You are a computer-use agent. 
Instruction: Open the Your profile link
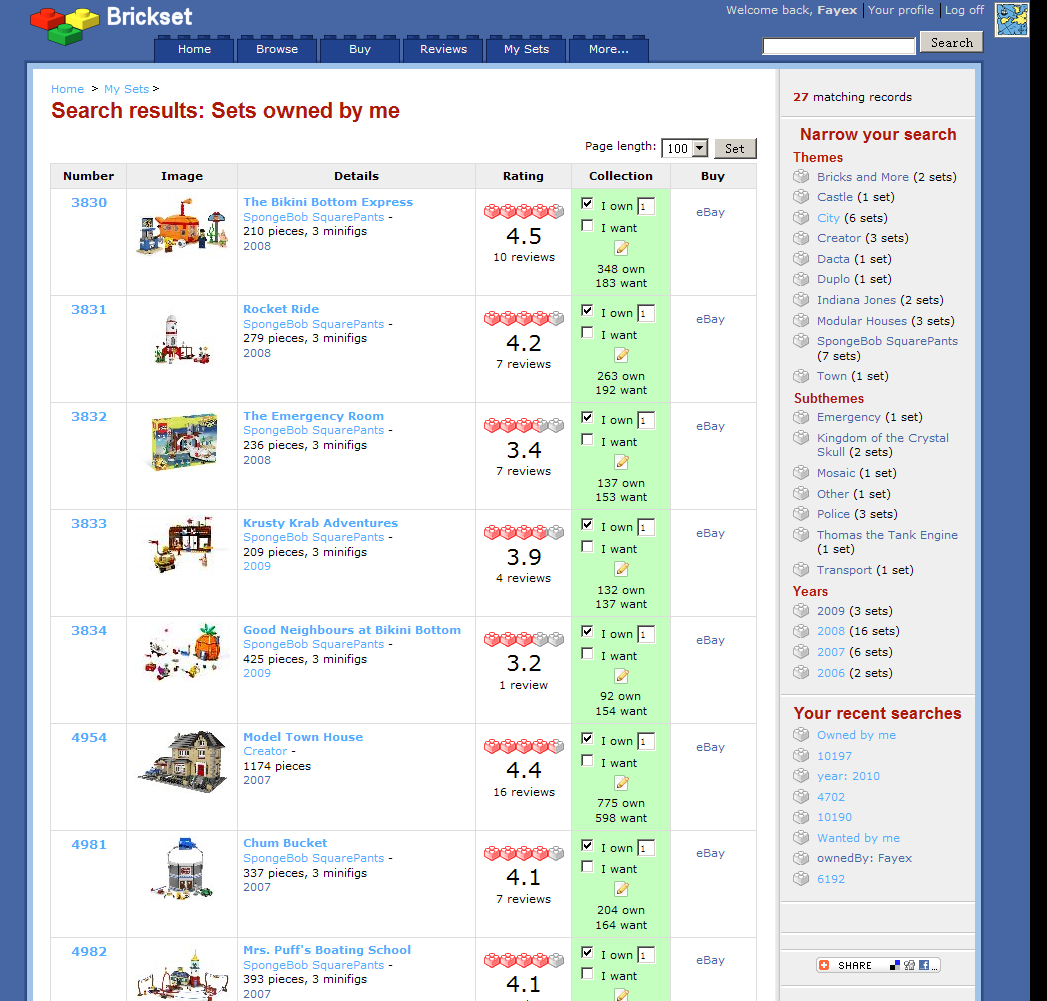pos(901,10)
